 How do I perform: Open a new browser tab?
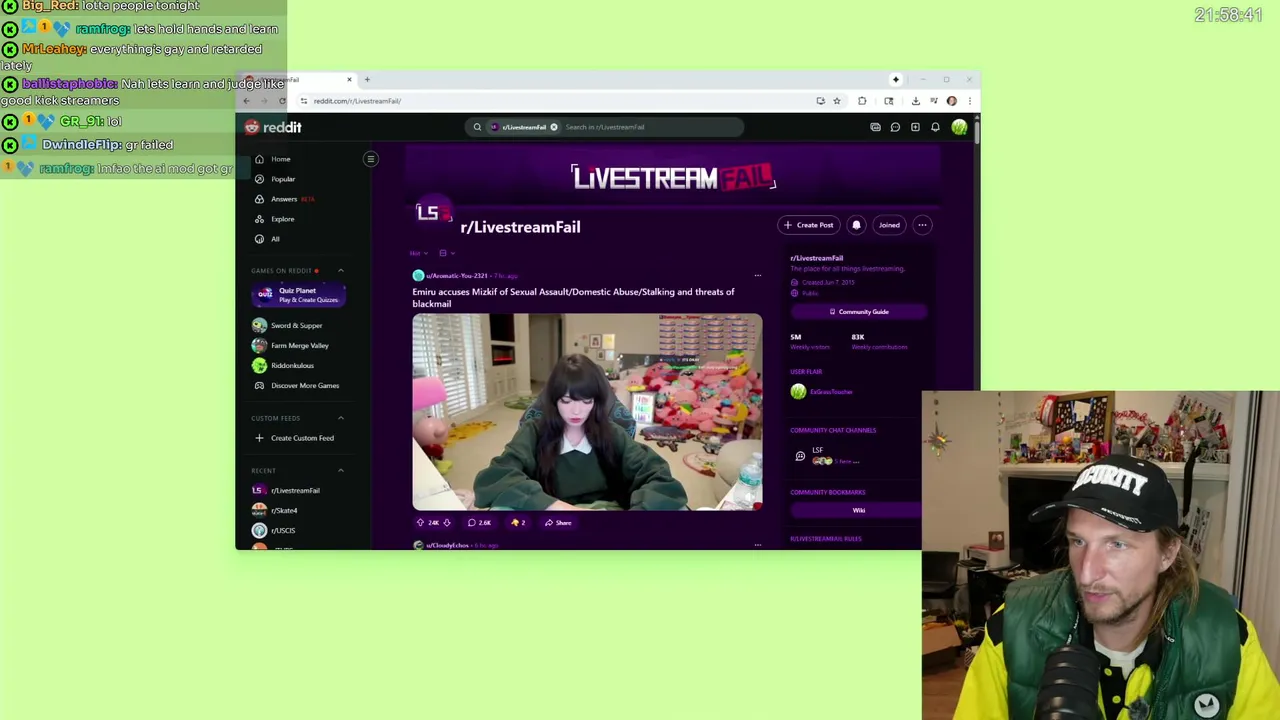367,79
